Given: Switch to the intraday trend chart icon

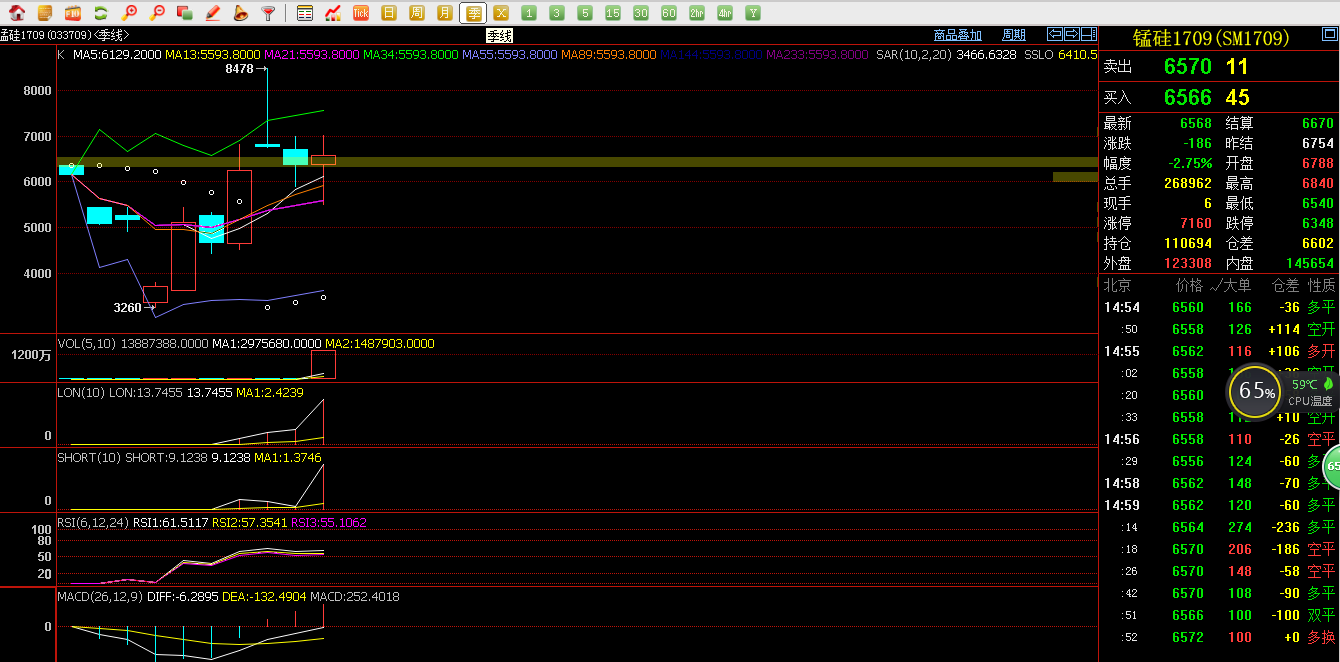Looking at the screenshot, I should pyautogui.click(x=333, y=13).
